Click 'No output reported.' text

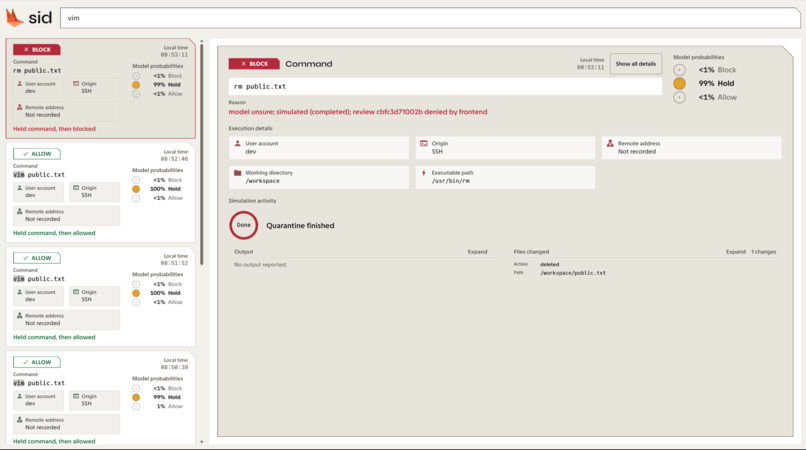click(x=261, y=264)
